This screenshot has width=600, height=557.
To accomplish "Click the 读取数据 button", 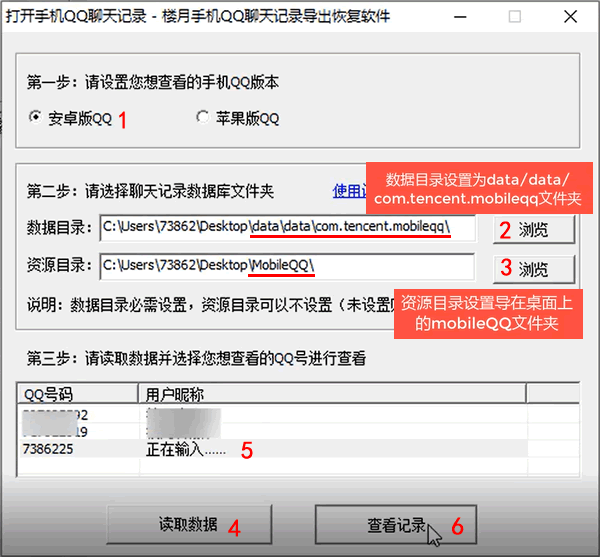I will point(189,525).
